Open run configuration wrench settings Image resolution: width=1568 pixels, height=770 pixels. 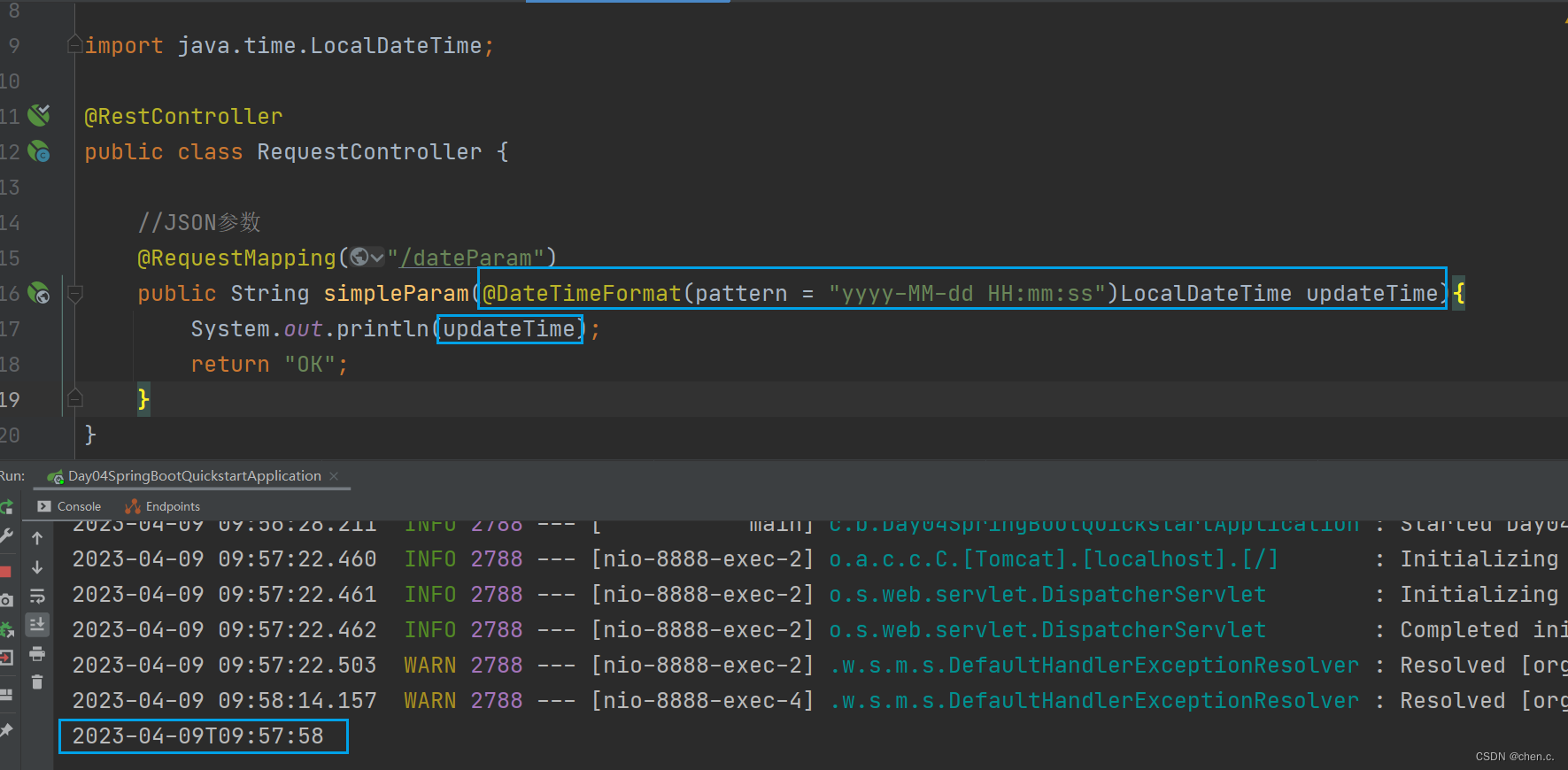(6, 536)
